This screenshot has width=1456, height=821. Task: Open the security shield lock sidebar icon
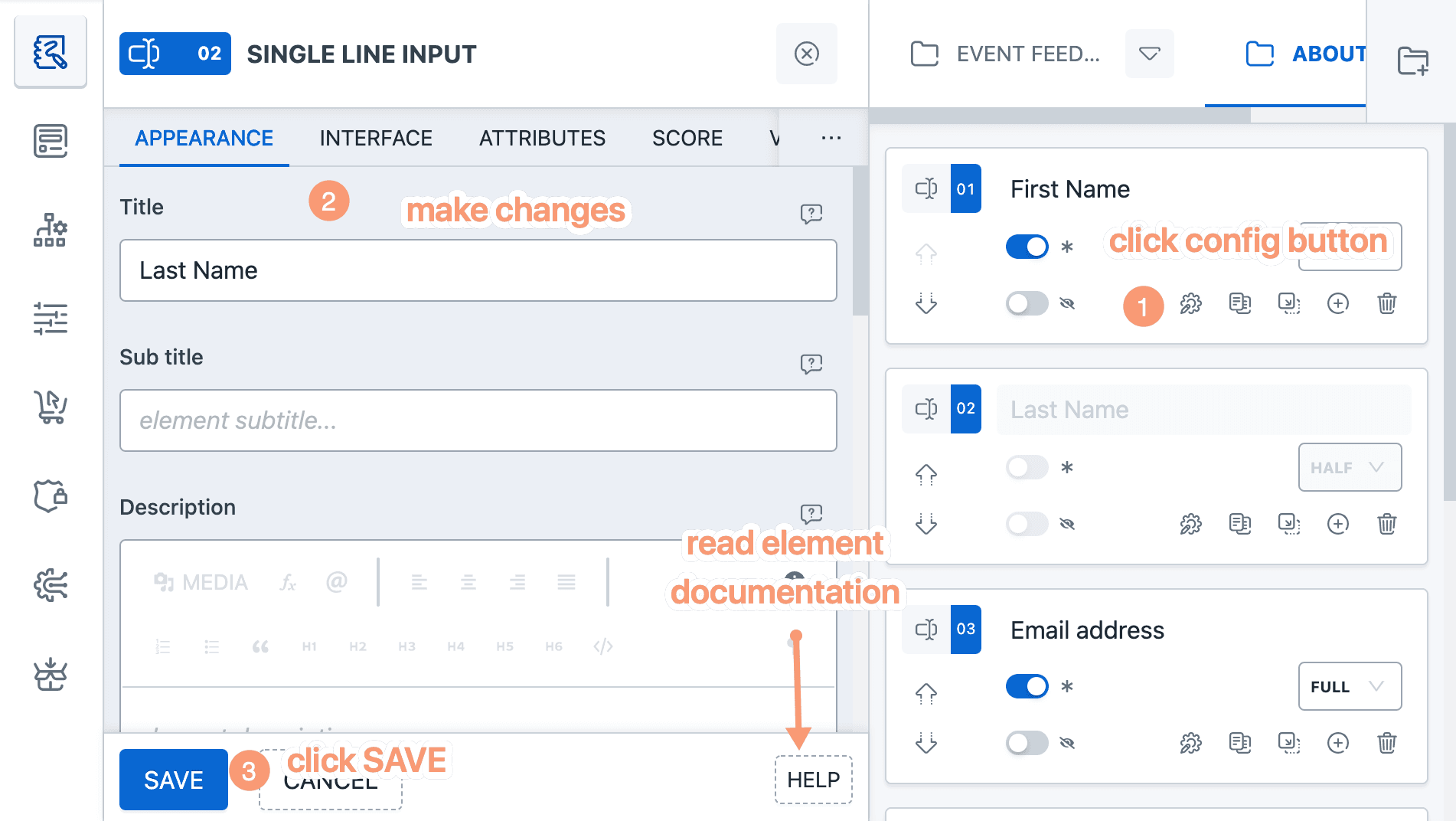pos(51,496)
